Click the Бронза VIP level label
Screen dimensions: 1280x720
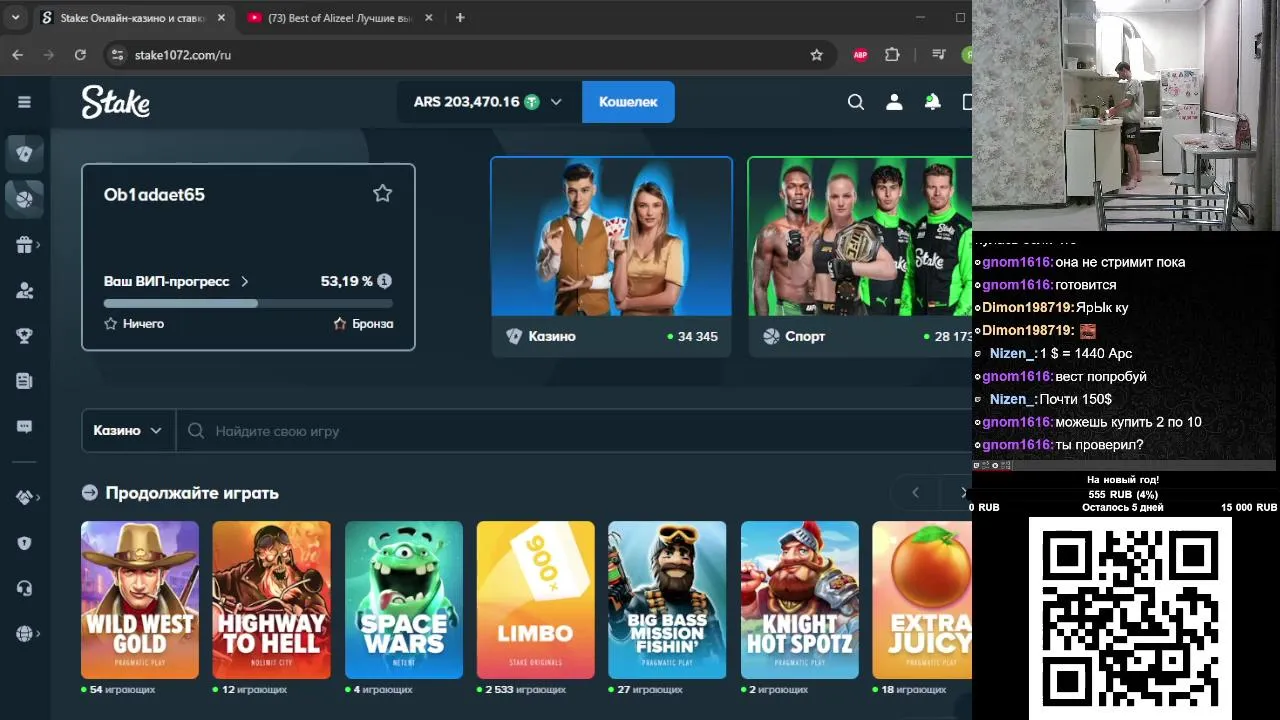click(x=372, y=324)
